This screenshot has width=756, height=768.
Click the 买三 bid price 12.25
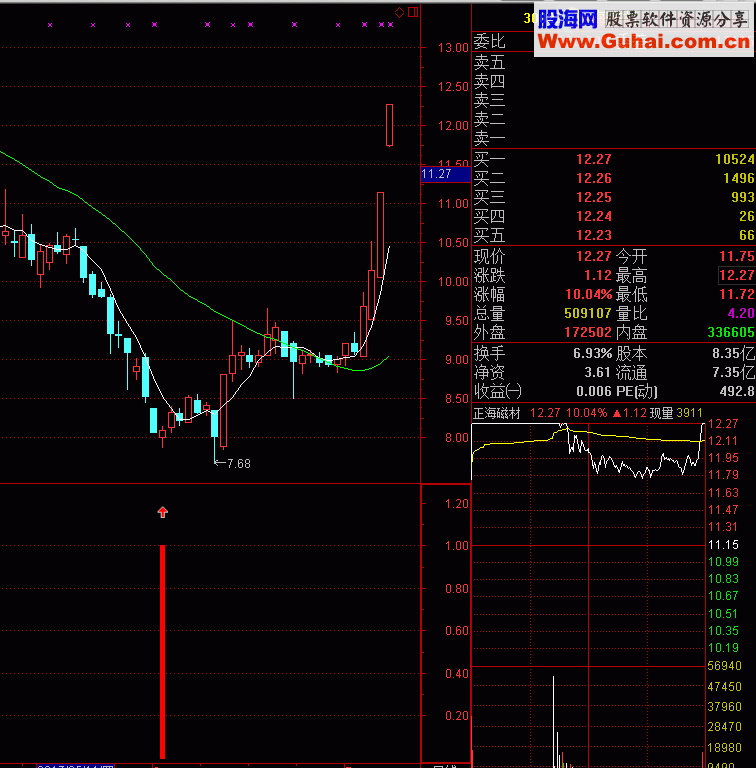[x=593, y=197]
